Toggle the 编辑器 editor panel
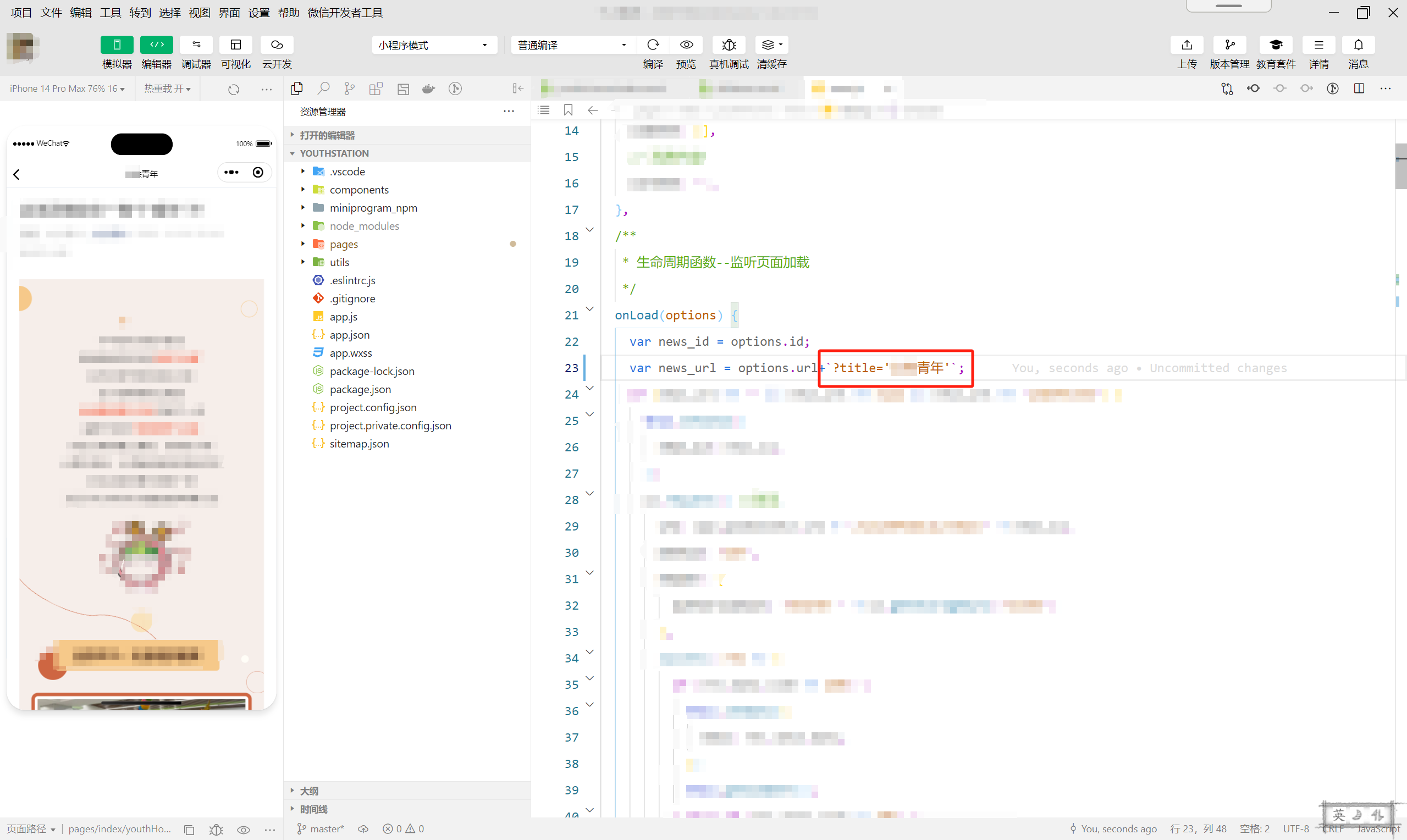This screenshot has width=1407, height=840. point(156,45)
